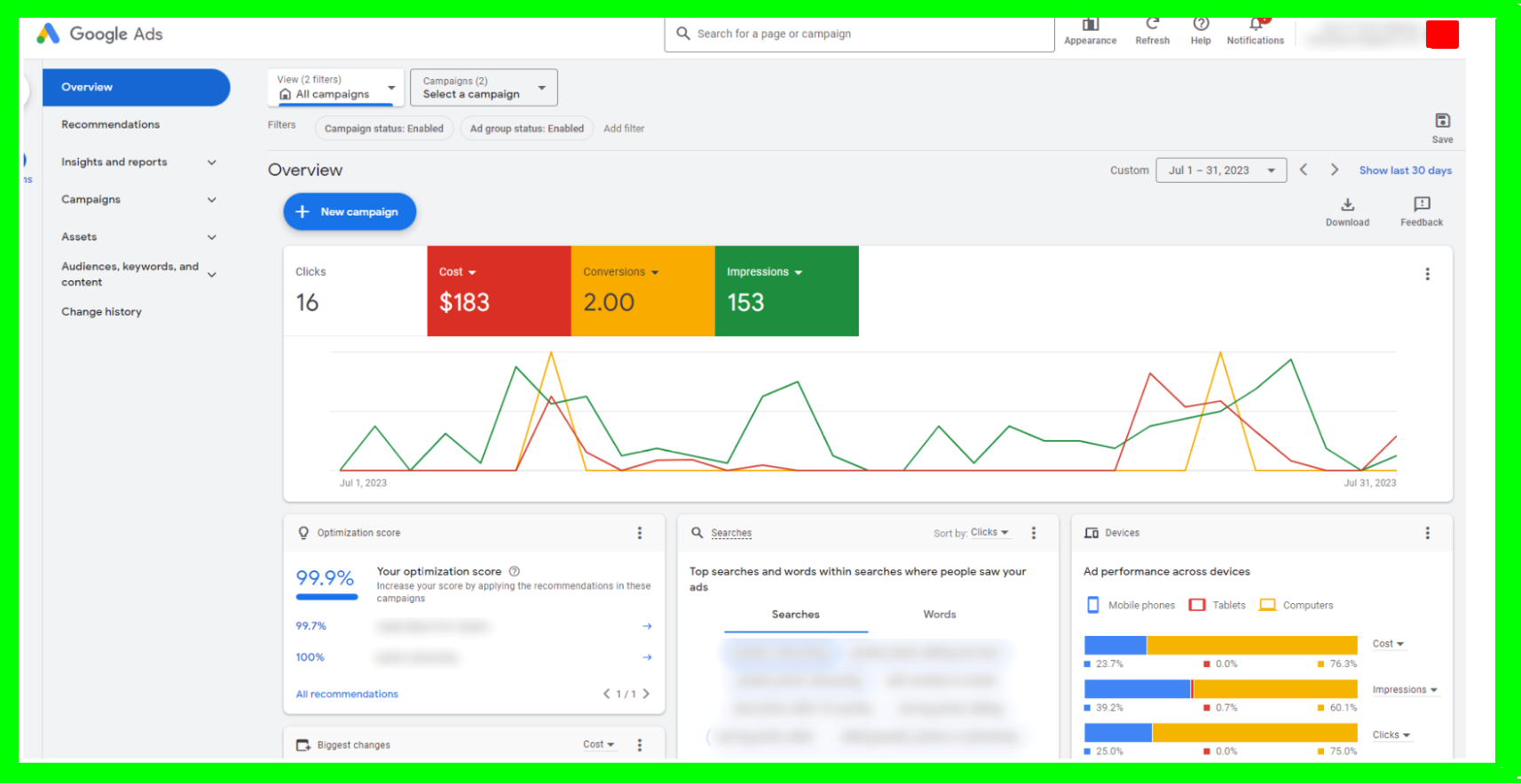
Task: Open Optimization score card options menu
Action: (x=639, y=533)
